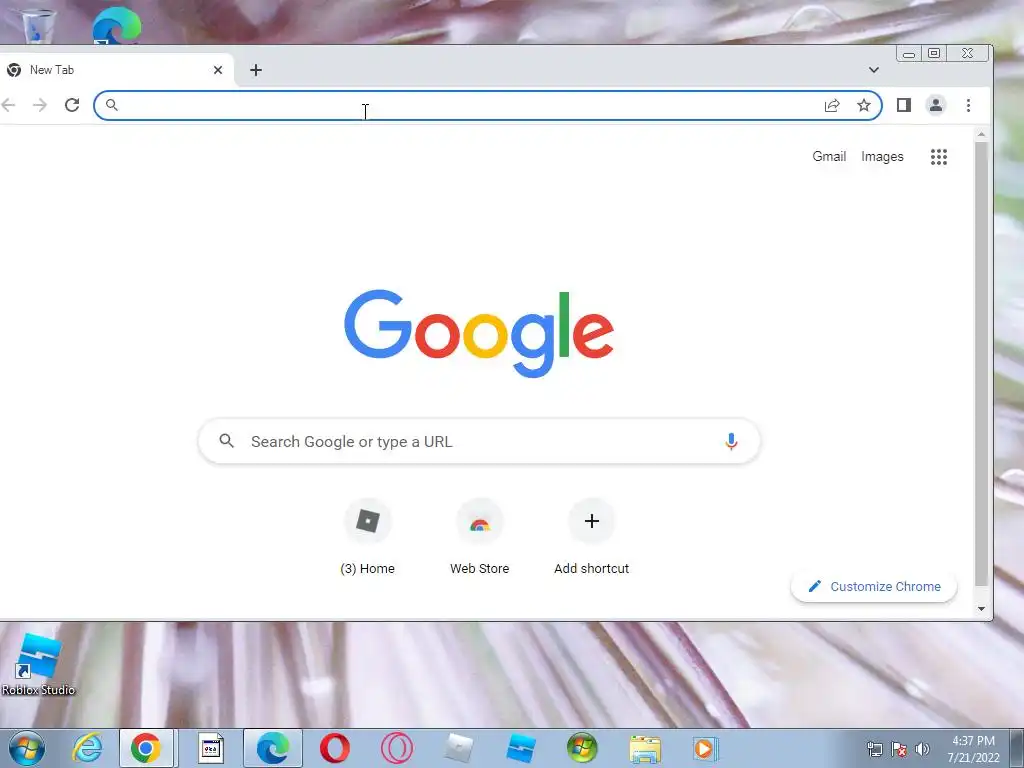Expand the tab search dropdown arrow
This screenshot has height=768, width=1024.
(874, 70)
